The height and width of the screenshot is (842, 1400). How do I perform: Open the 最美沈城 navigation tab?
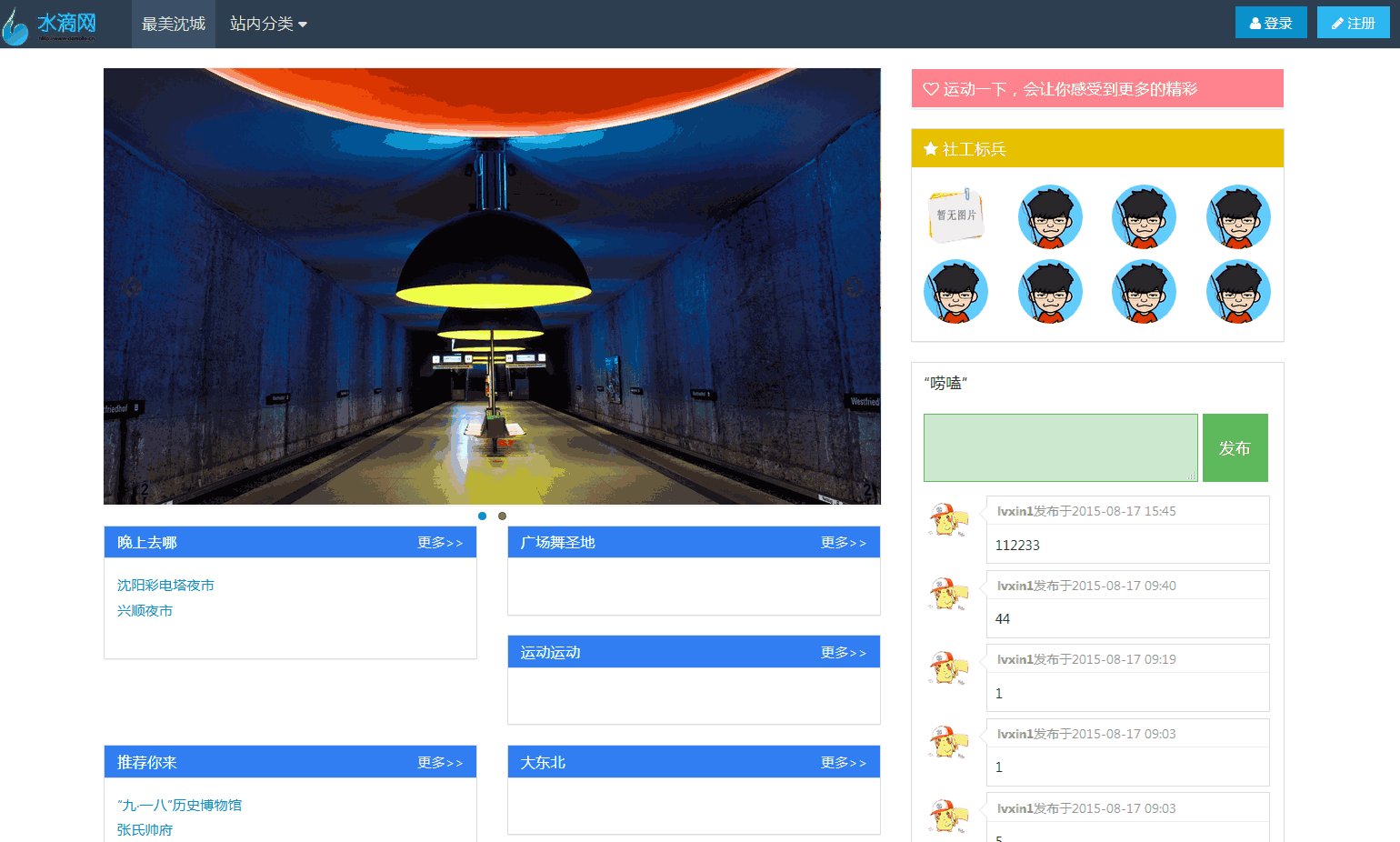point(174,25)
